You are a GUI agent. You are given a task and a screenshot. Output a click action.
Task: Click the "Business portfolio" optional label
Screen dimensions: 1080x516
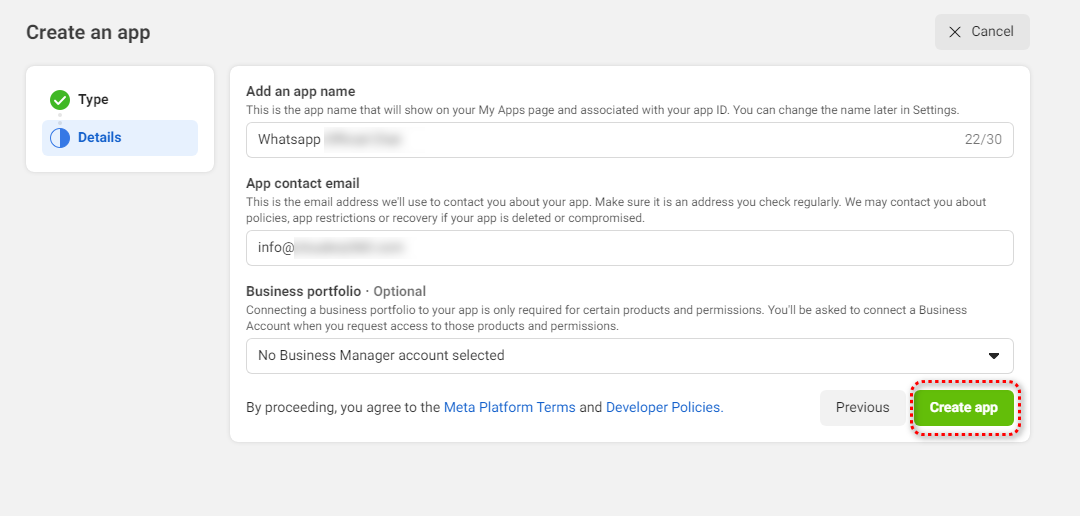click(x=335, y=292)
